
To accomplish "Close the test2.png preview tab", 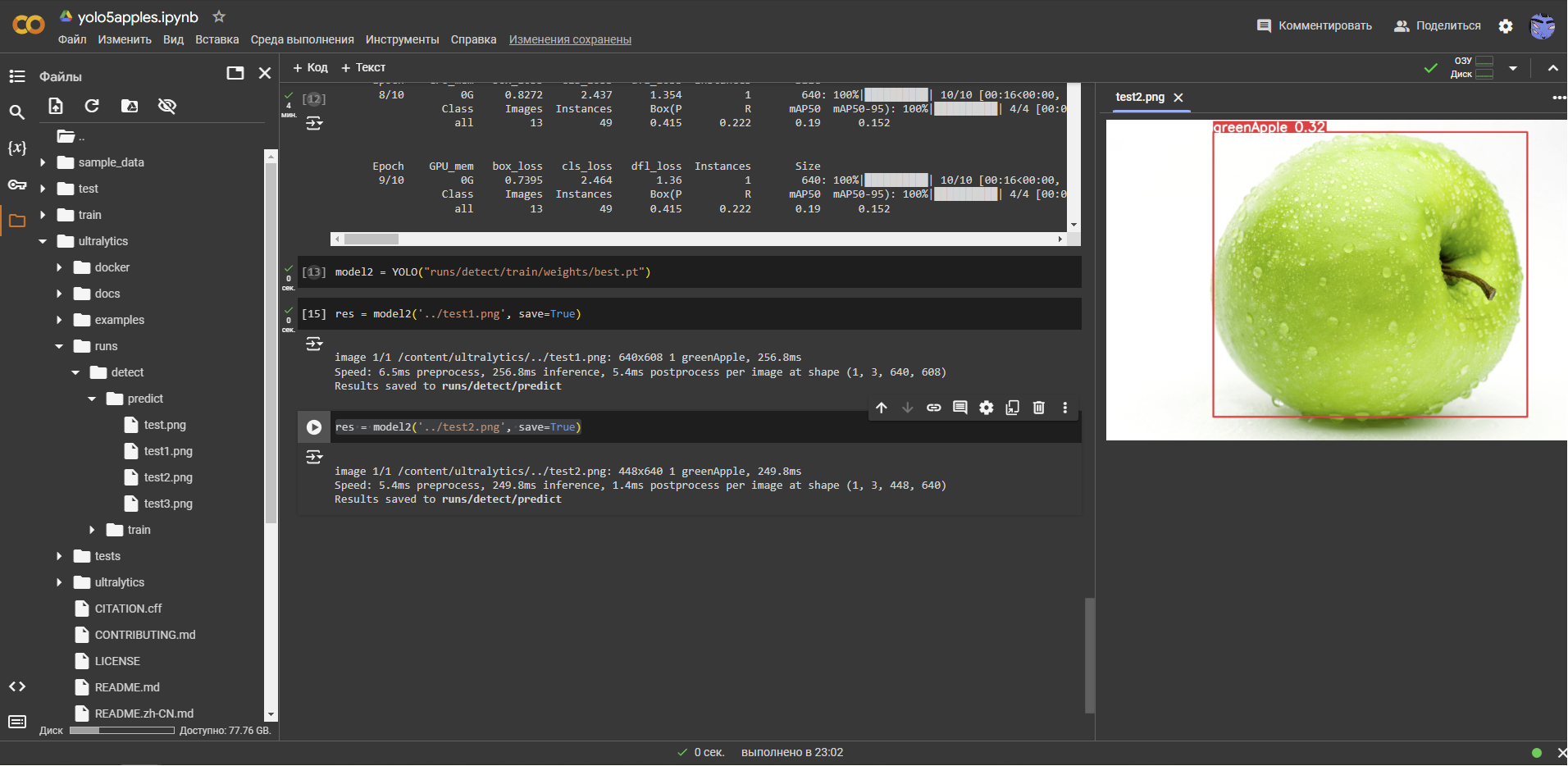I will (1178, 98).
